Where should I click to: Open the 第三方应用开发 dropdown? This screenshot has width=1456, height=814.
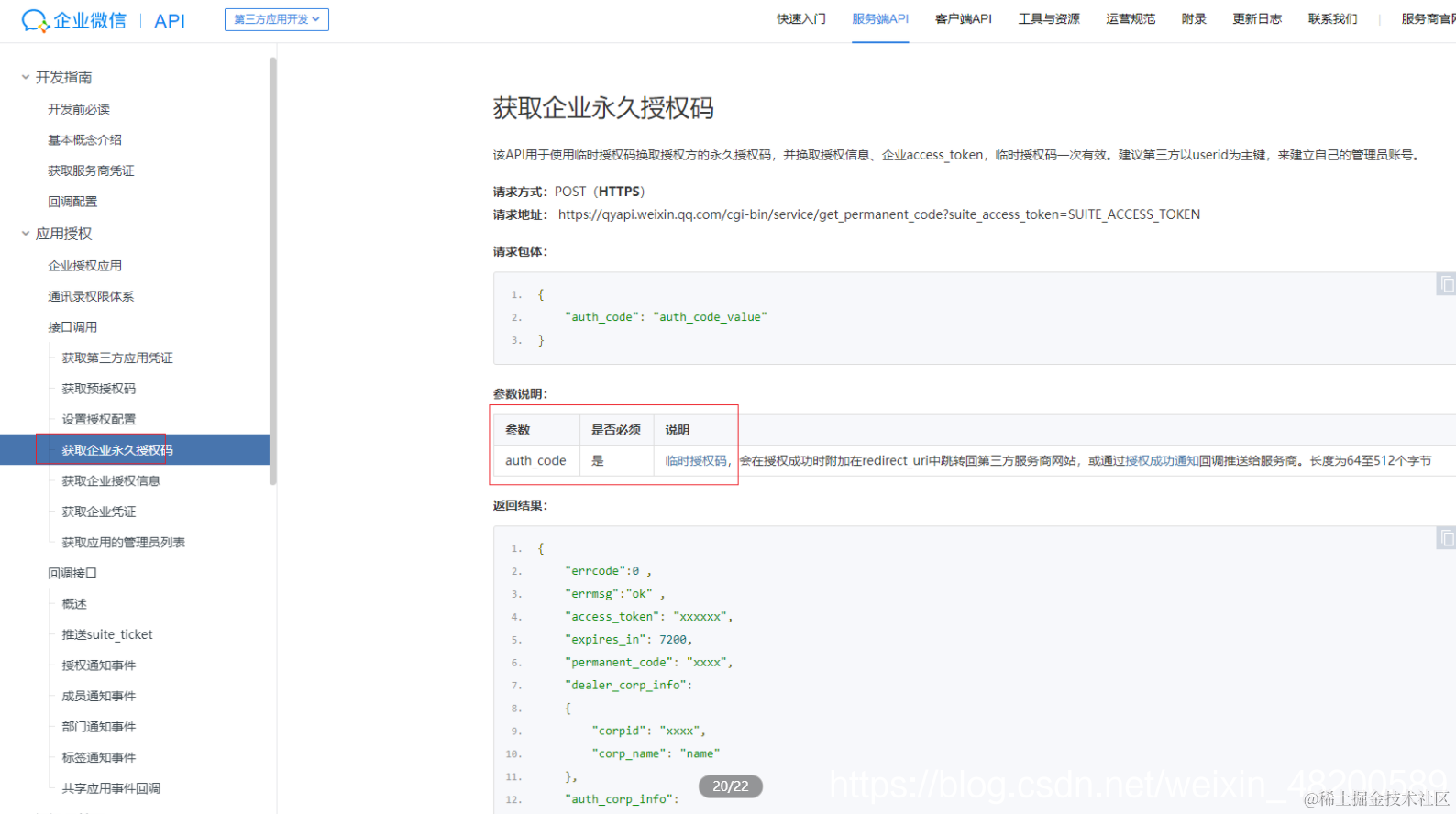[277, 19]
